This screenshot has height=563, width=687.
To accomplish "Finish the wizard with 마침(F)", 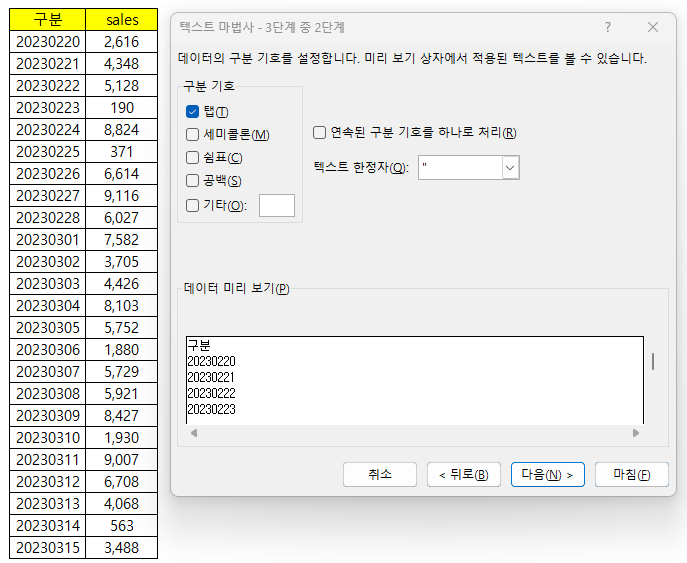I will 632,474.
